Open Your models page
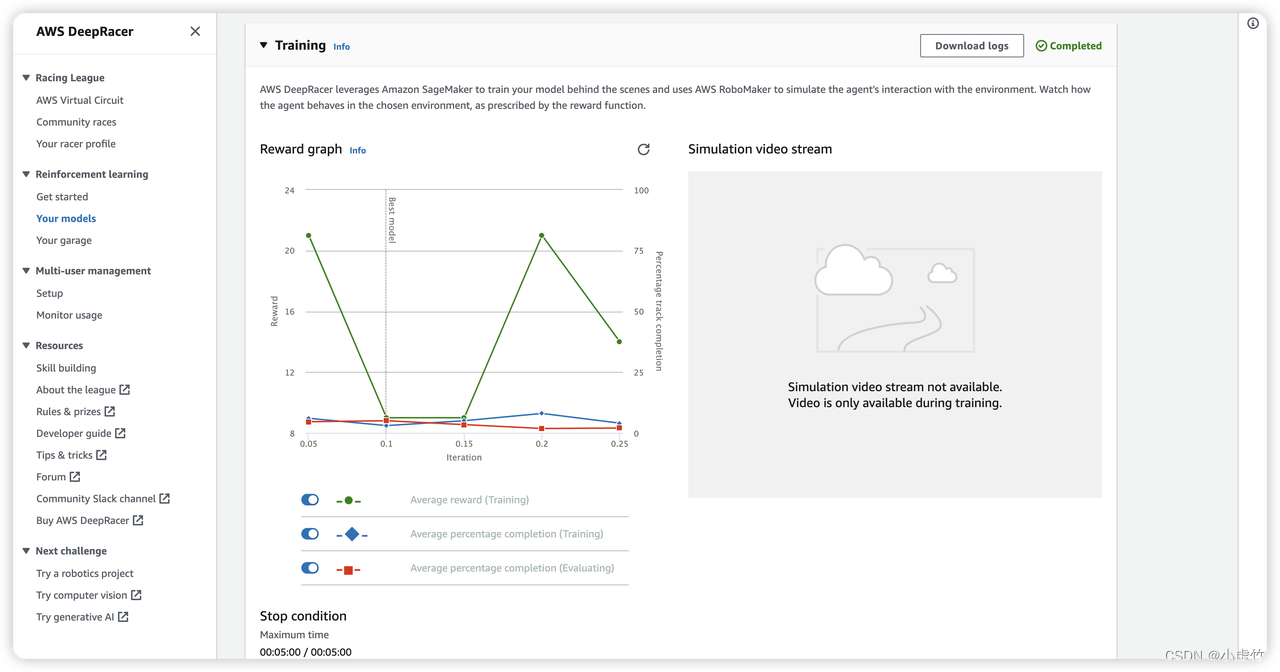This screenshot has width=1280, height=672. [66, 219]
